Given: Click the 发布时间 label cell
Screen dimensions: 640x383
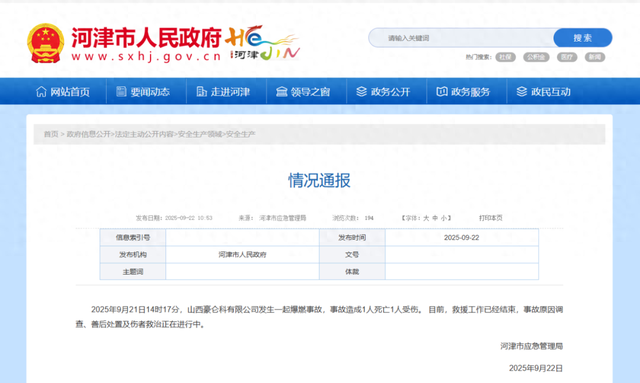Looking at the screenshot, I should pos(352,238).
